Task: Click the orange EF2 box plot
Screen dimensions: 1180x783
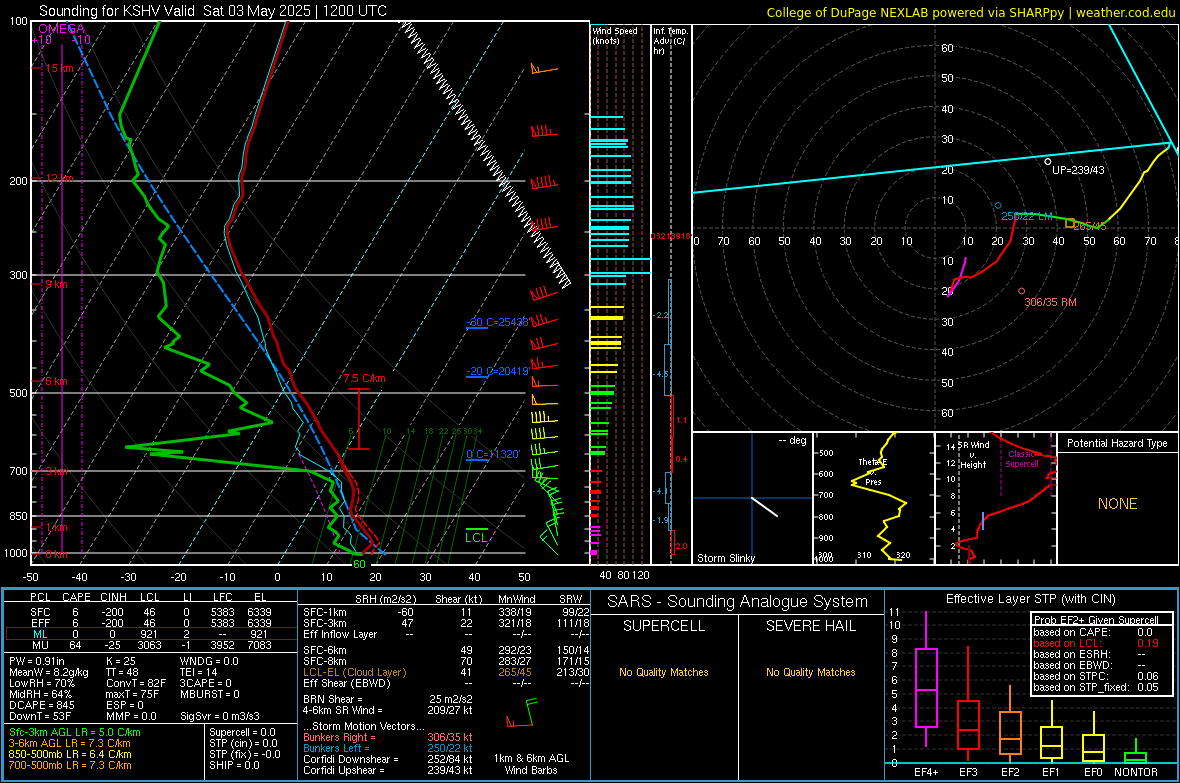Action: tap(1010, 733)
